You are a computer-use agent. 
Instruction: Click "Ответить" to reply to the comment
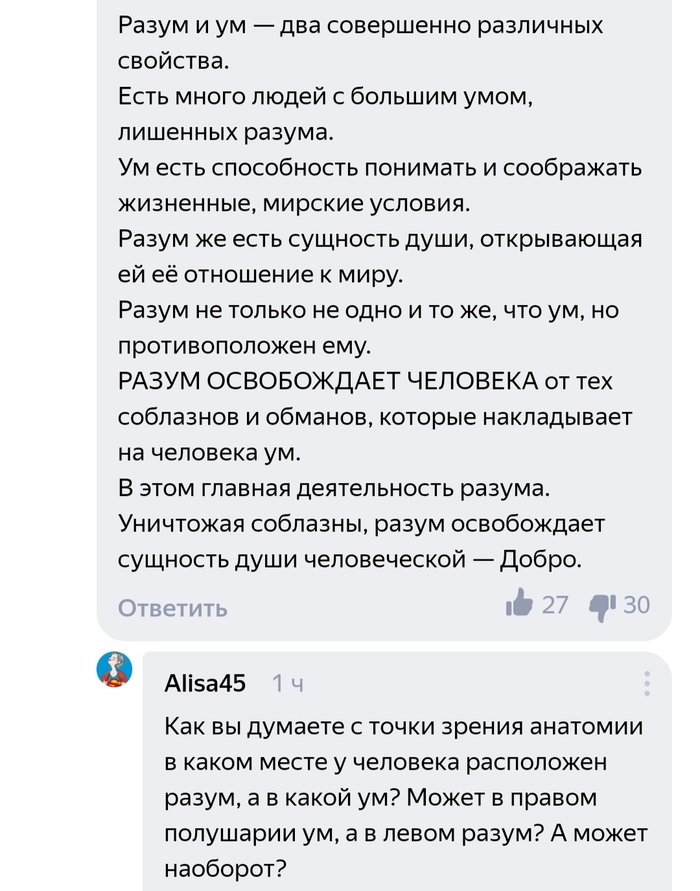[173, 608]
